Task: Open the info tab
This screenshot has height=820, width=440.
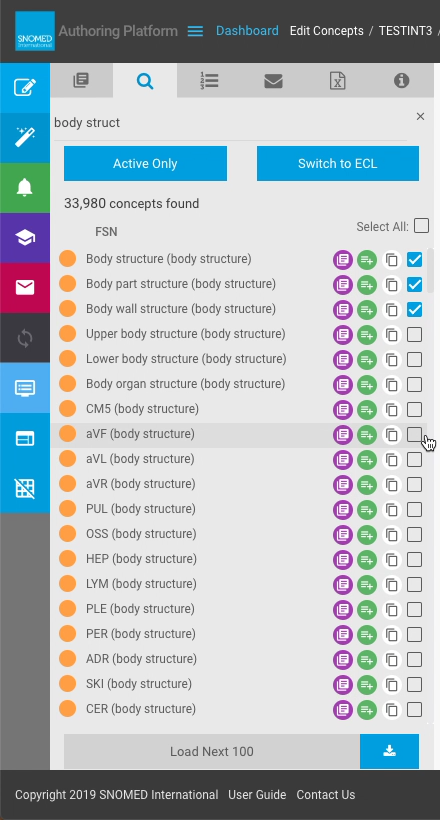Action: (x=401, y=81)
